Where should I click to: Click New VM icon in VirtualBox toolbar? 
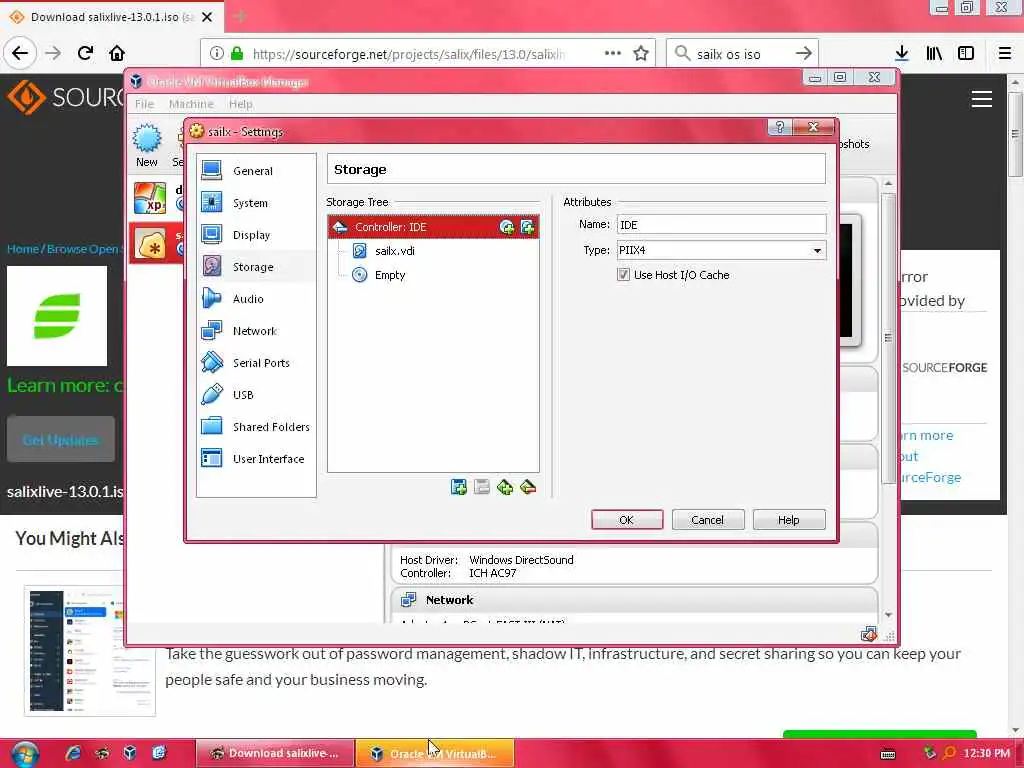pyautogui.click(x=146, y=145)
